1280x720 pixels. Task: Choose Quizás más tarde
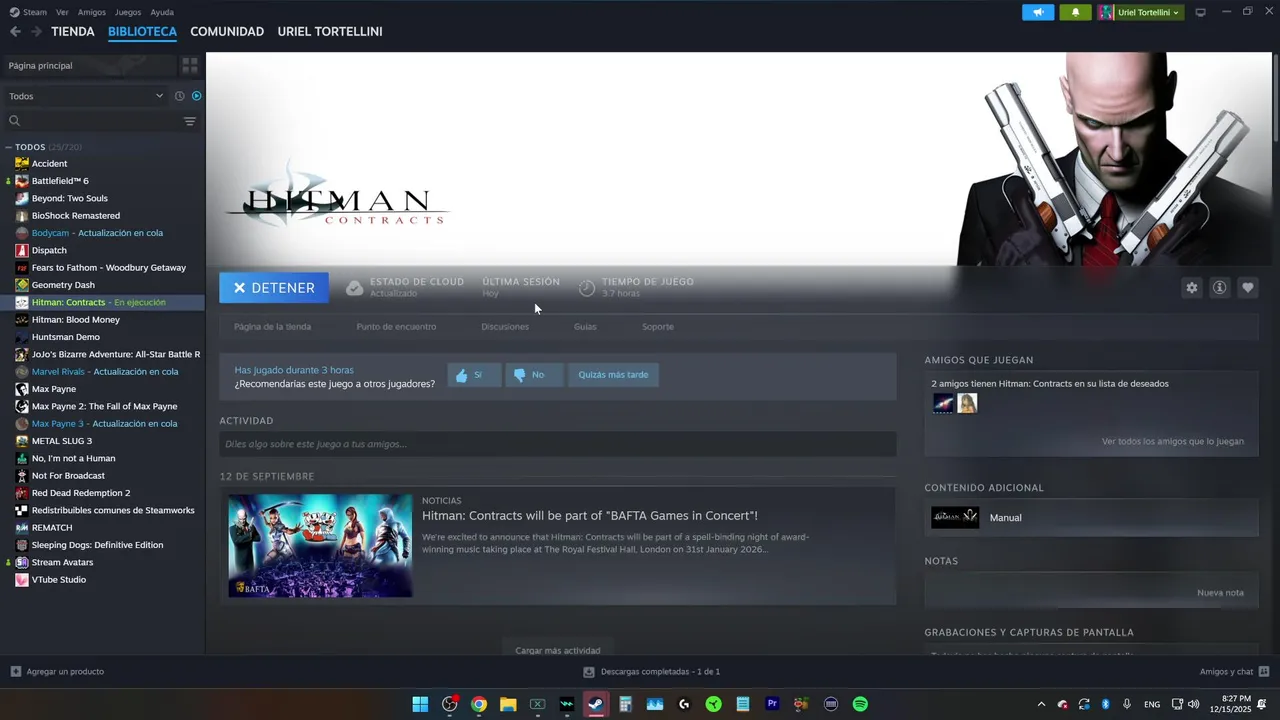[613, 375]
